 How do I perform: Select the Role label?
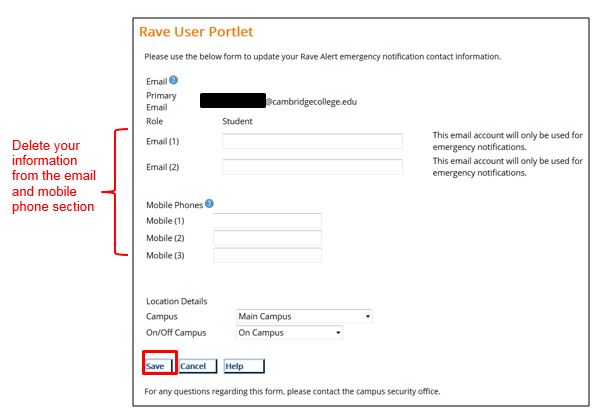[x=154, y=121]
